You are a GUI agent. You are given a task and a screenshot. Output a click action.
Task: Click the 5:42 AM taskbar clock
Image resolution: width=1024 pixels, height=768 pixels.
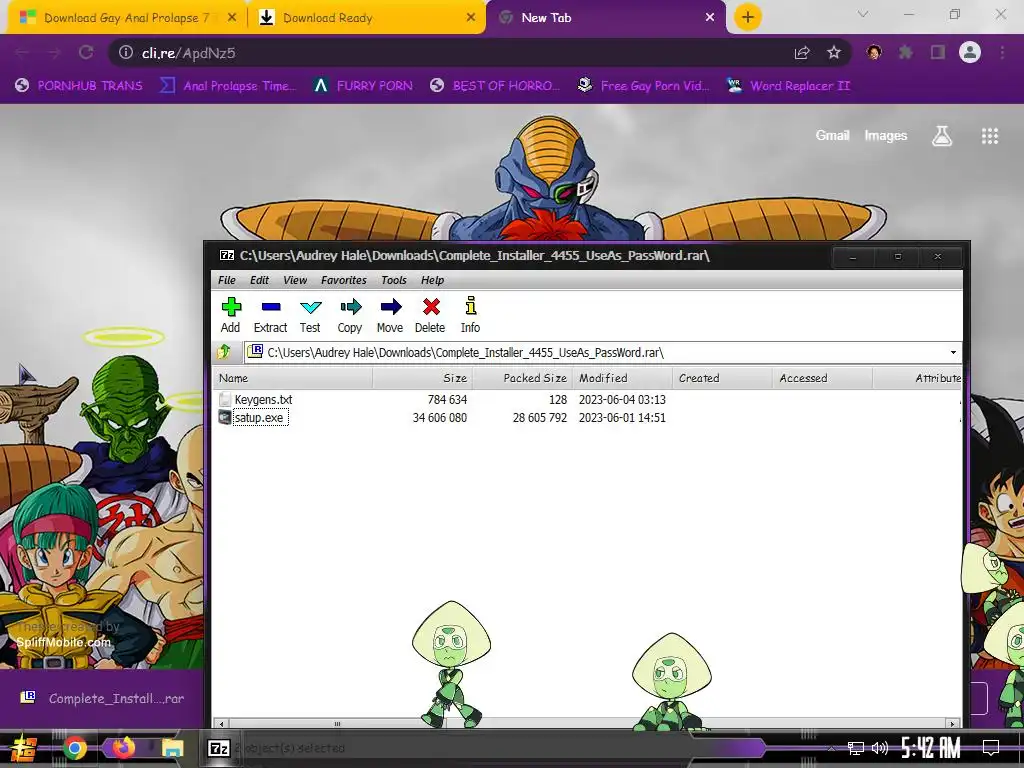(931, 748)
